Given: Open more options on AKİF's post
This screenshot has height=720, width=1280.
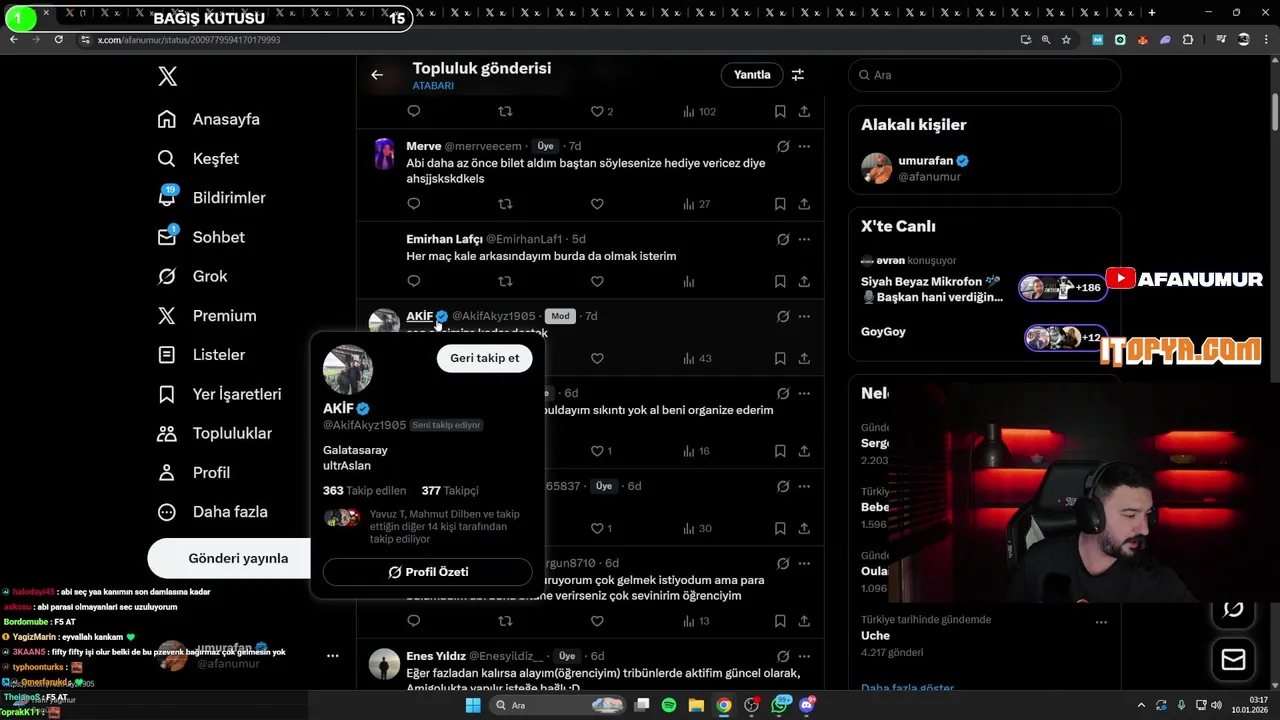Looking at the screenshot, I should click(804, 316).
